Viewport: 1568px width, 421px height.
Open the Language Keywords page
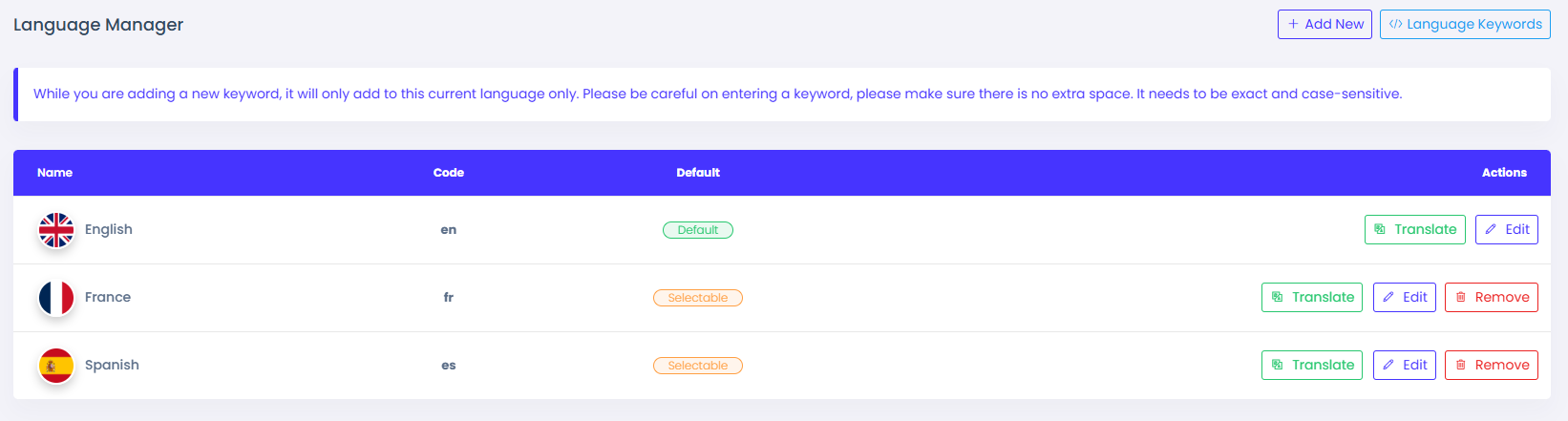coord(1465,24)
